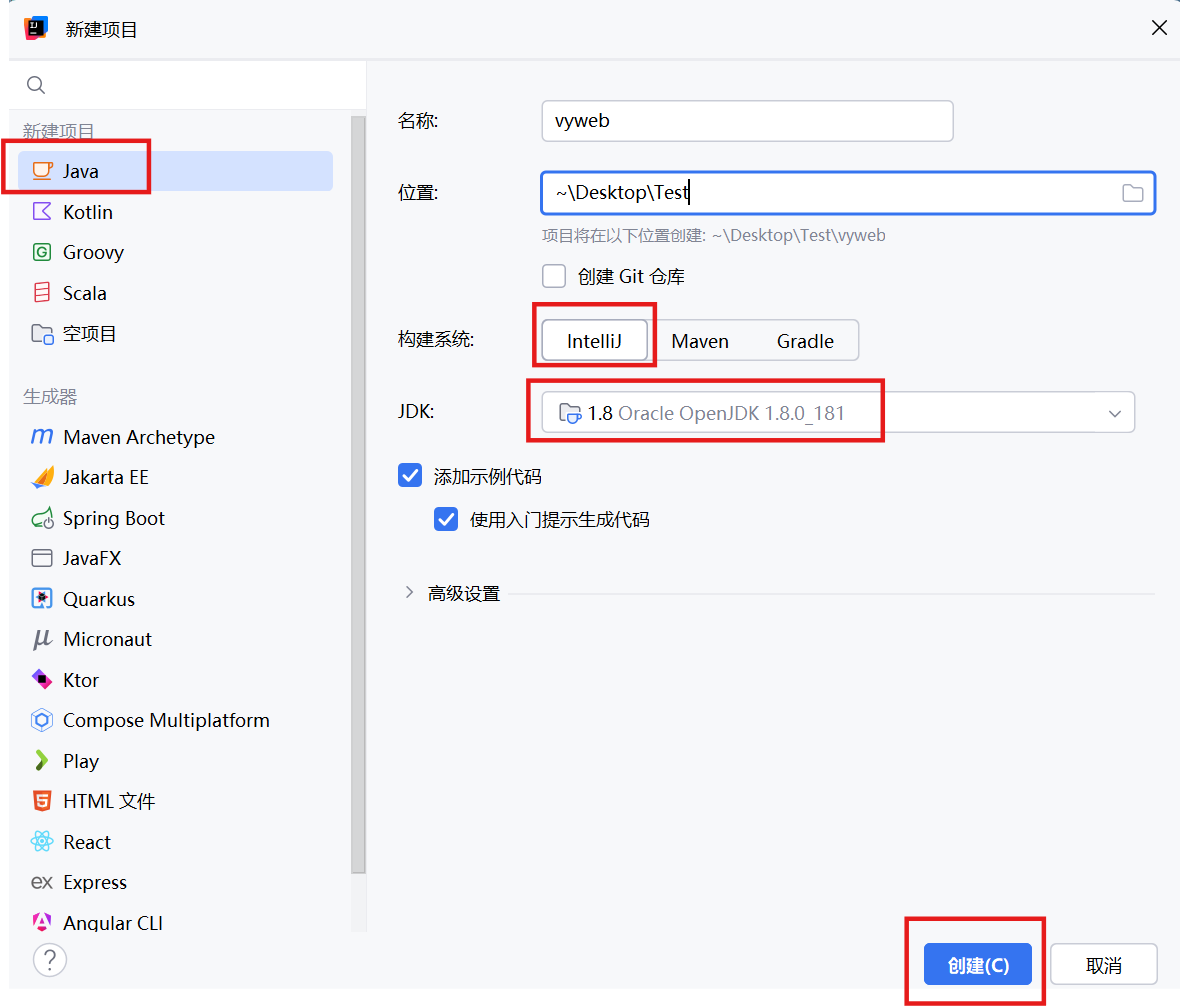The image size is (1180, 1007).
Task: Open help with the question mark button
Action: (x=50, y=960)
